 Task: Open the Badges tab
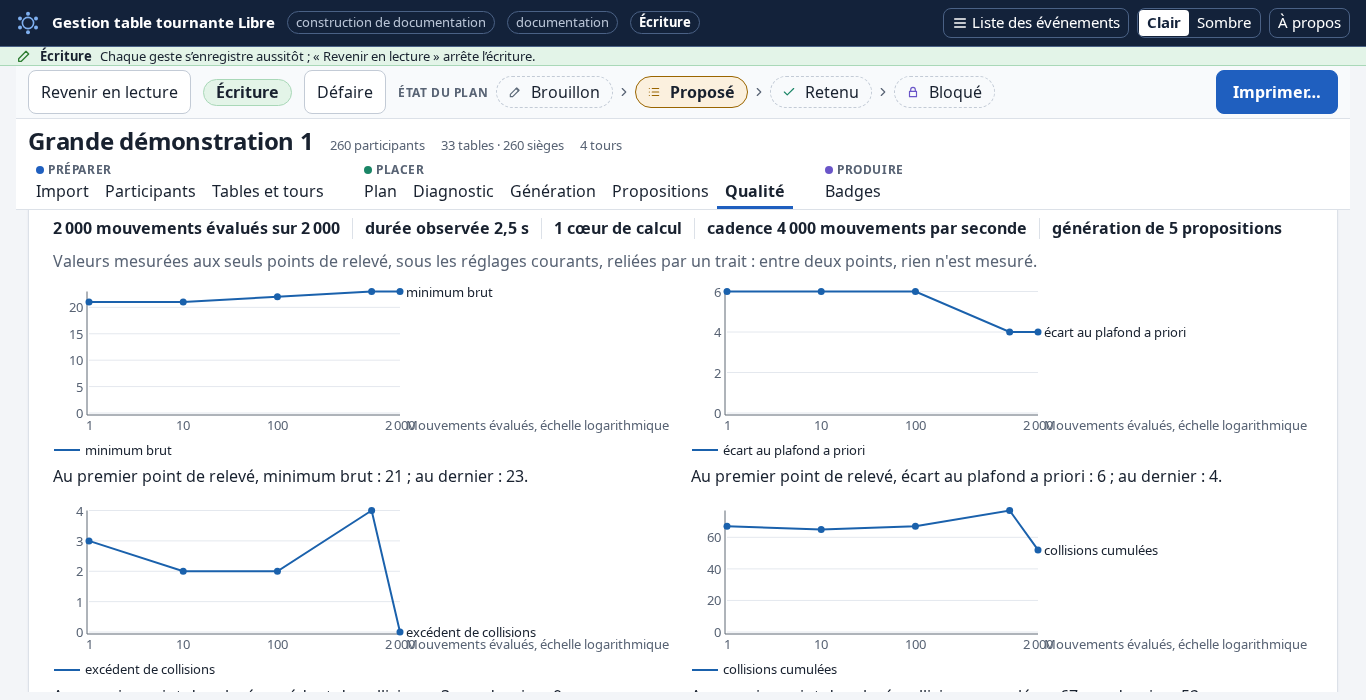pyautogui.click(x=853, y=191)
